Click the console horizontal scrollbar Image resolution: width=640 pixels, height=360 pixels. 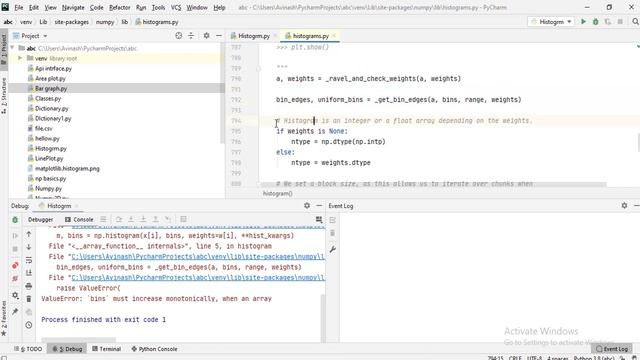(78, 340)
